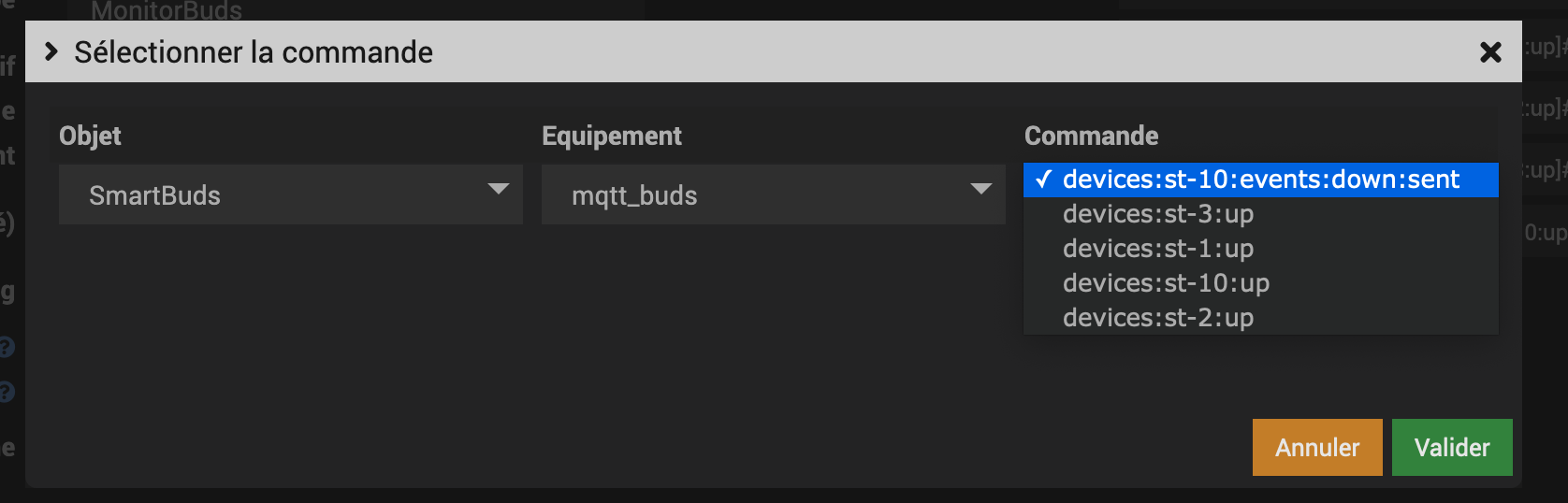Click the checkmark next to the selected command

tap(1044, 180)
